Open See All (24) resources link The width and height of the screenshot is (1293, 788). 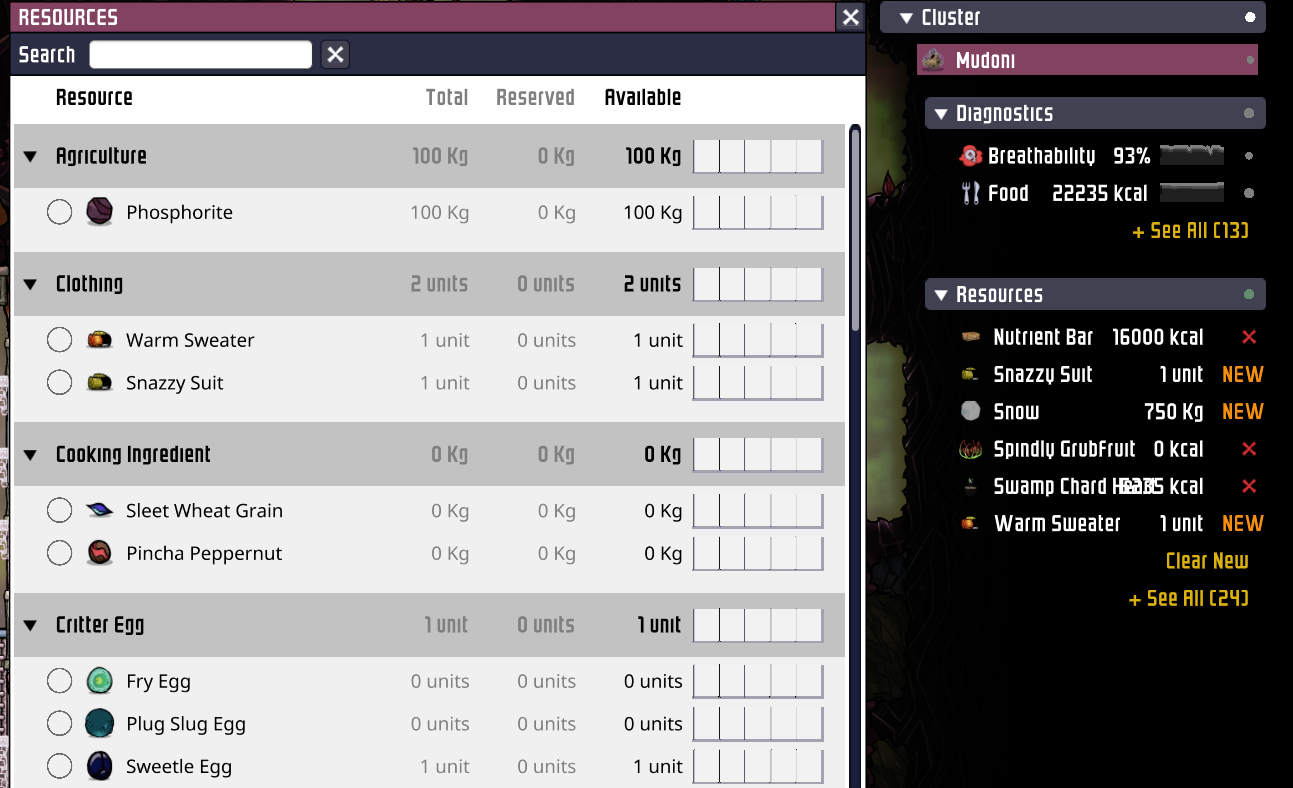point(1188,598)
